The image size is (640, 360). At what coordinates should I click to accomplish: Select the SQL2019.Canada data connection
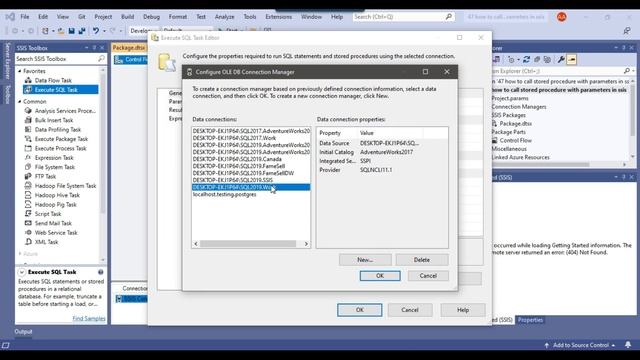tap(237, 159)
